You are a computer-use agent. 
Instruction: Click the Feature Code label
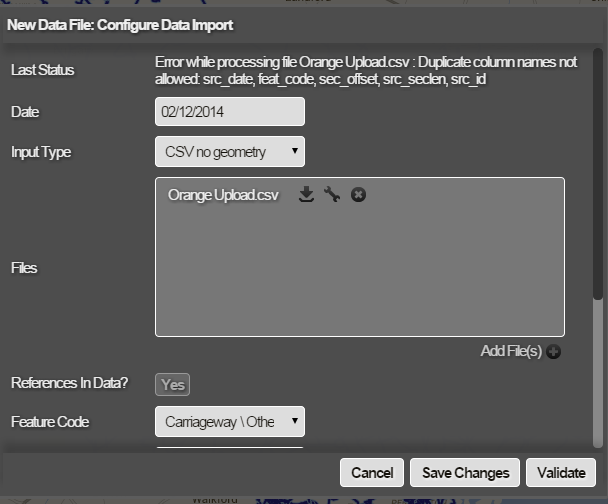coord(50,422)
